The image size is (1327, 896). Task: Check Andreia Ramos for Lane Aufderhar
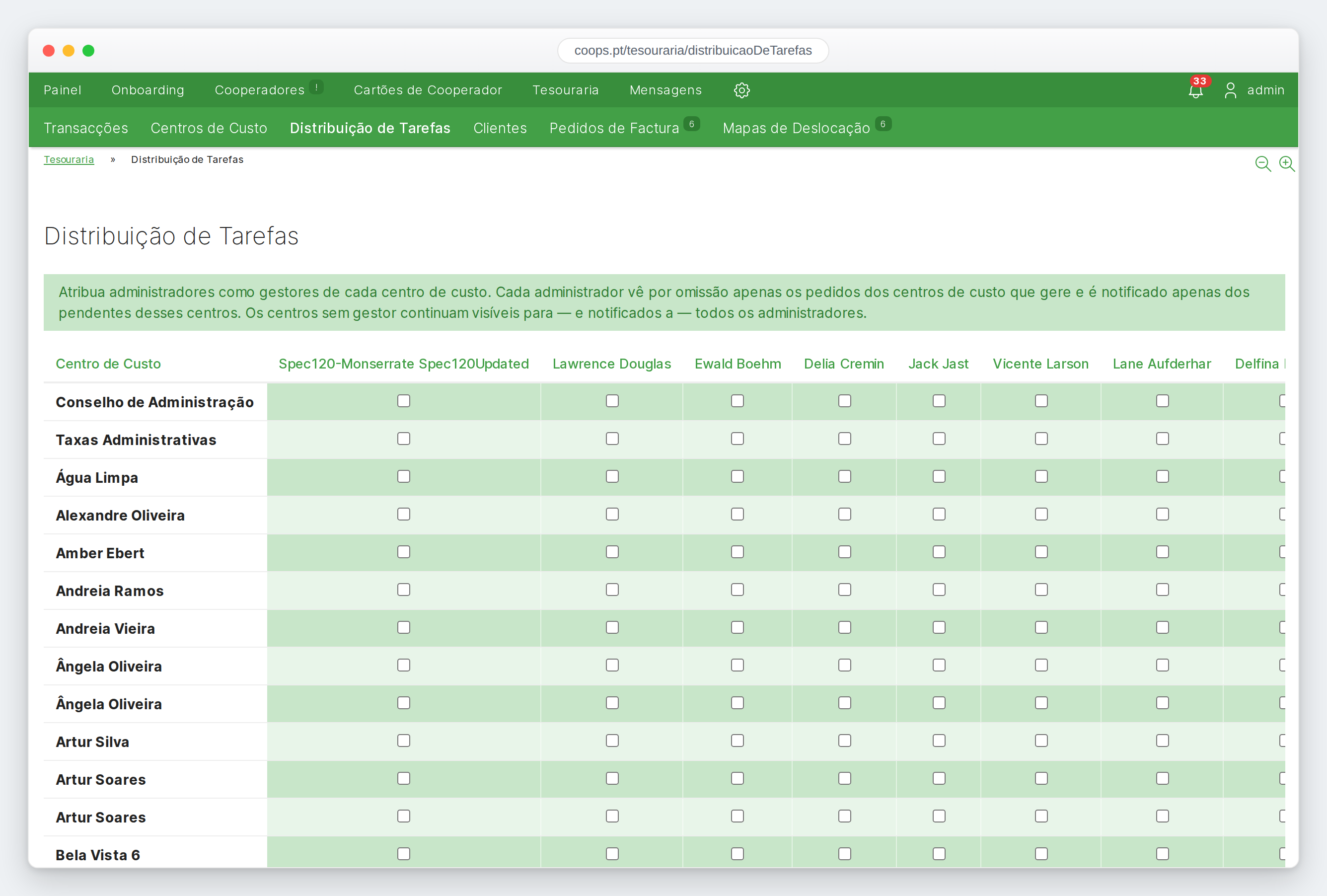coord(1162,590)
